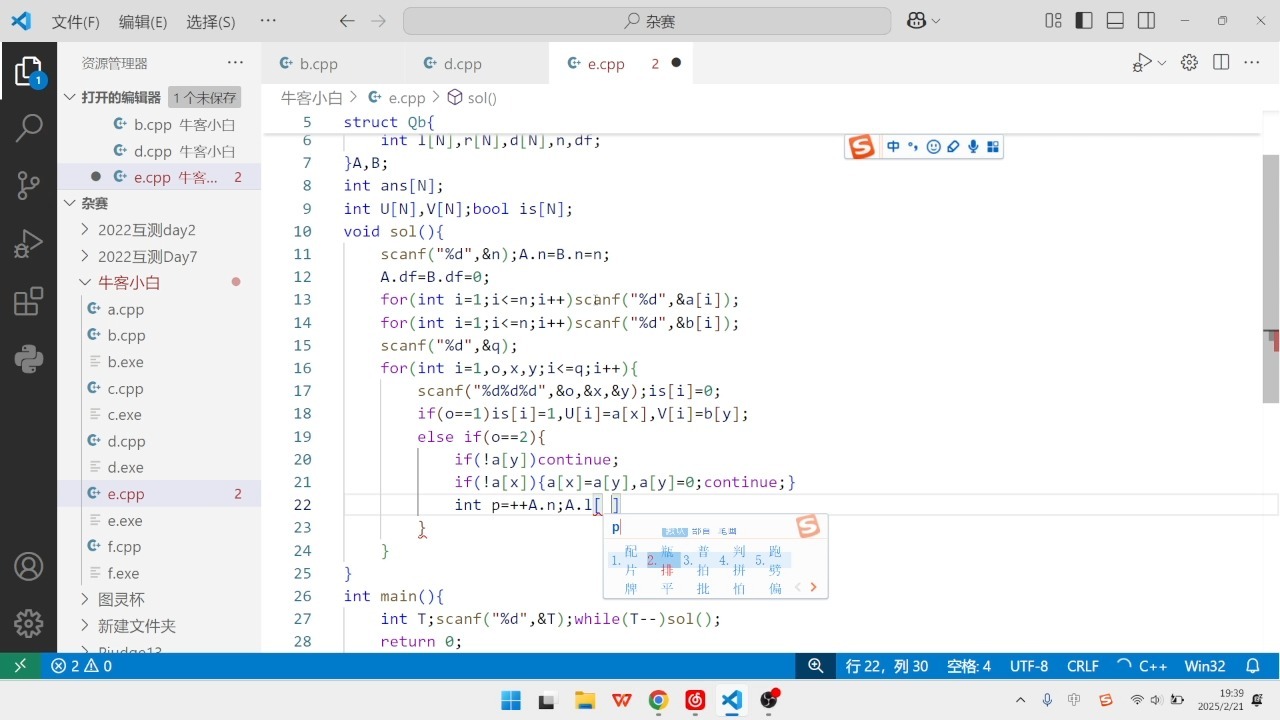Toggle Sogou Chinese/English input mode
The width and height of the screenshot is (1280, 720).
tap(893, 147)
